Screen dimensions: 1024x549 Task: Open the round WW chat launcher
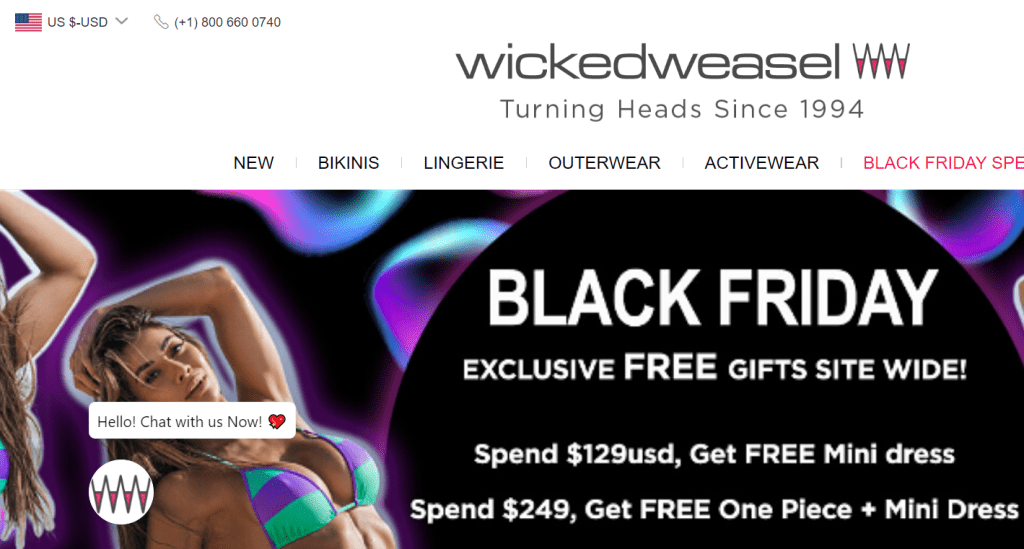[121, 492]
